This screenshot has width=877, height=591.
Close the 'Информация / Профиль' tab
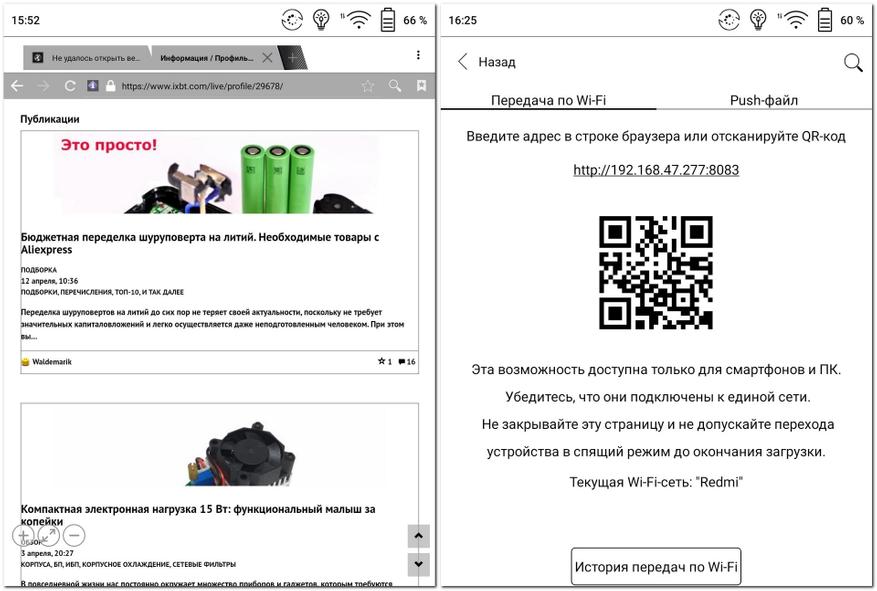point(267,58)
